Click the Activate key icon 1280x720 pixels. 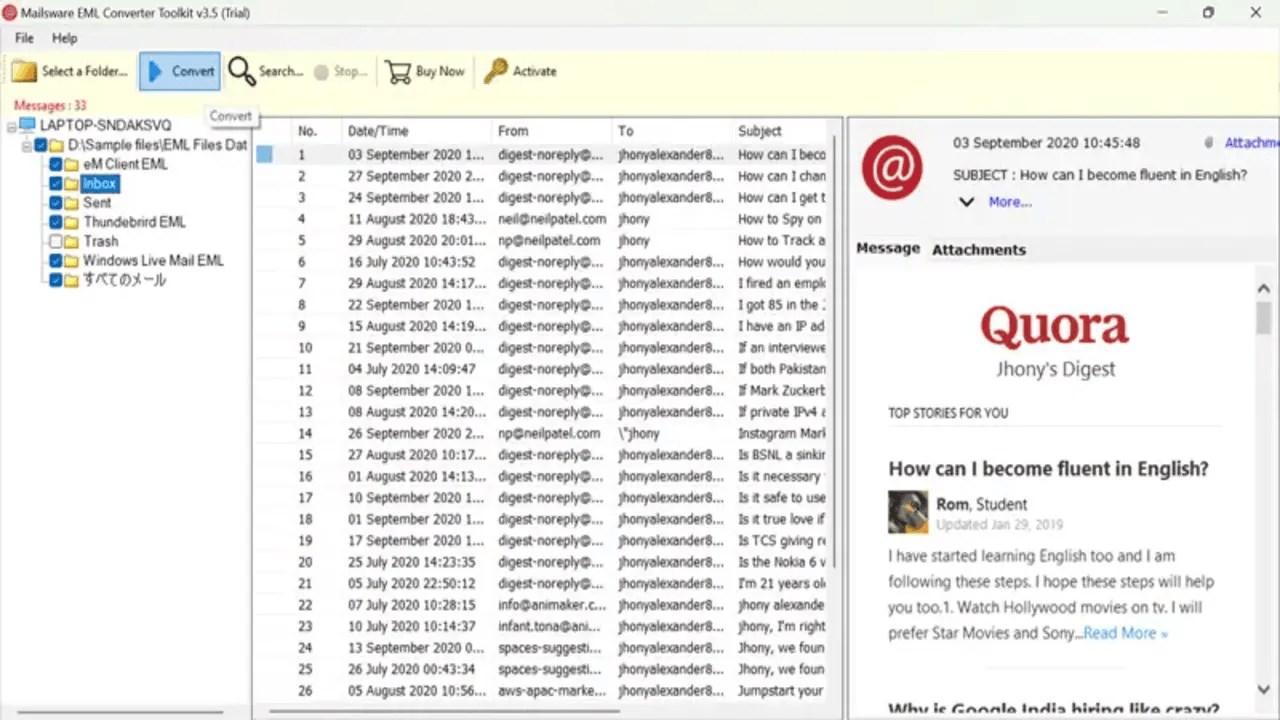click(496, 71)
